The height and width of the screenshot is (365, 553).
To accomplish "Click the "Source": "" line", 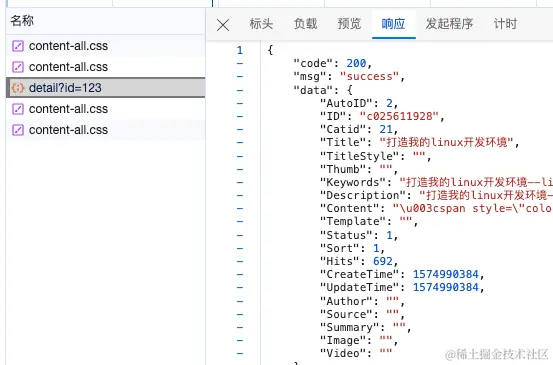I will (x=362, y=314).
